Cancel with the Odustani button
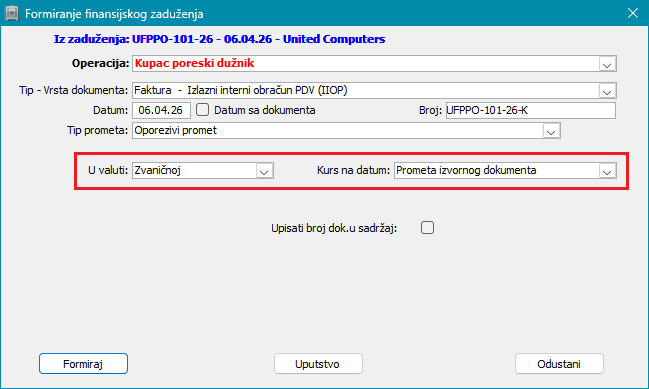This screenshot has width=649, height=389. (x=559, y=364)
